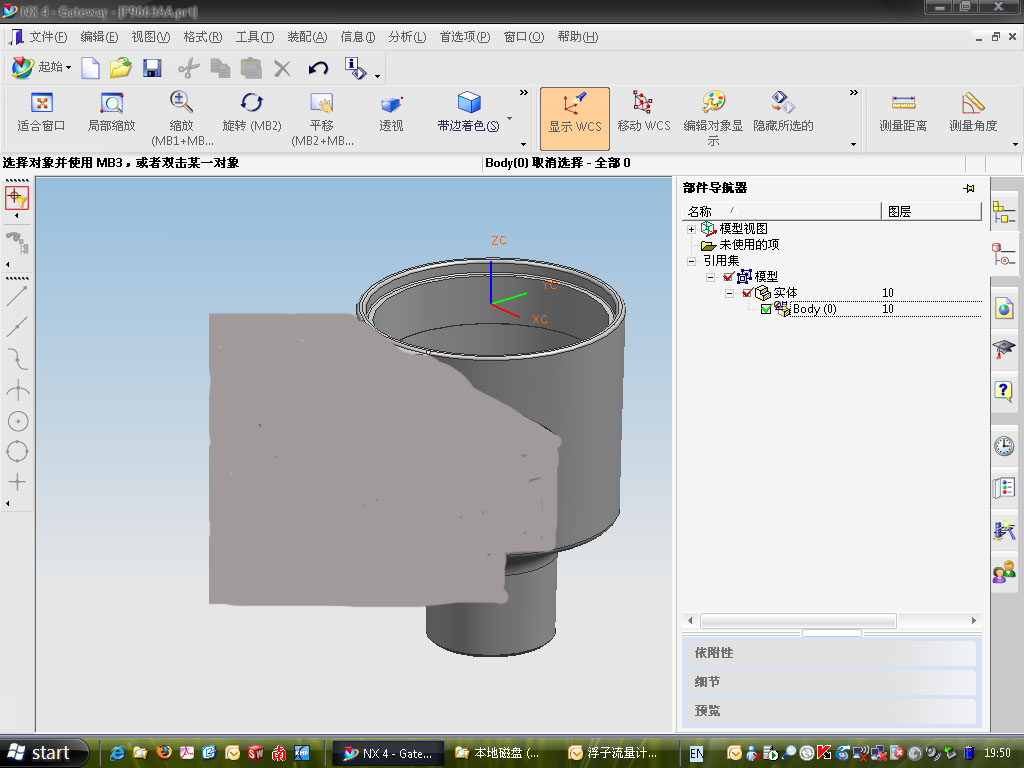
Task: Expand the 模型视图 tree node
Action: tap(691, 229)
